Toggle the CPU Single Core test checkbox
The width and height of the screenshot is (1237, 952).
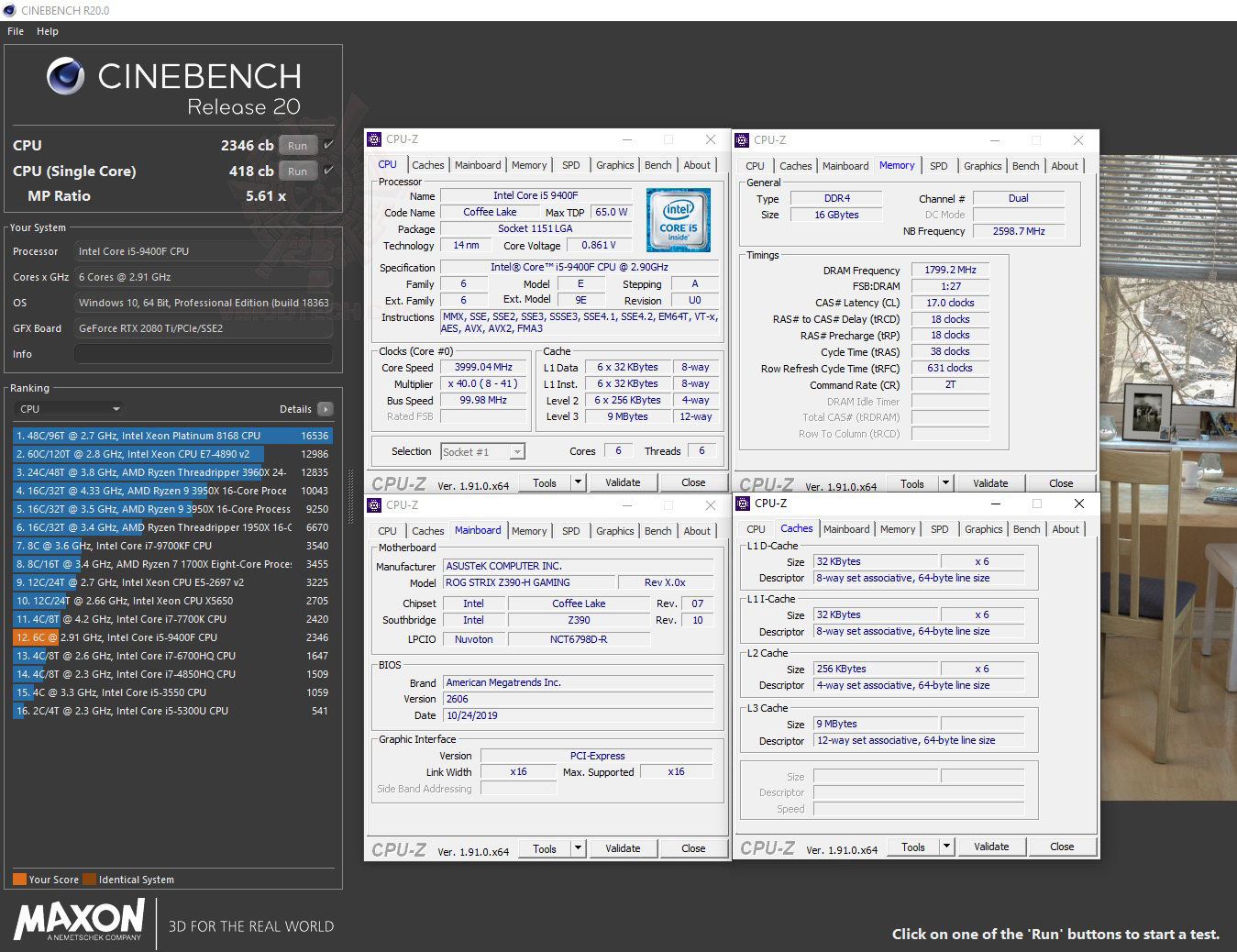point(328,171)
